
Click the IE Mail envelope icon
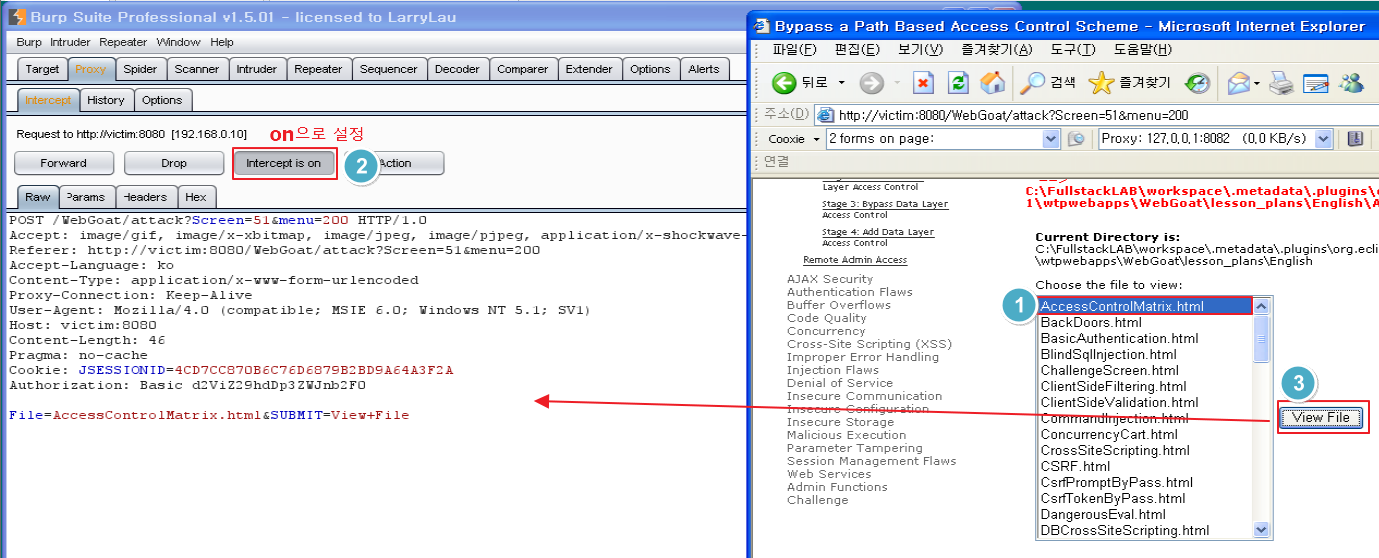point(1239,82)
